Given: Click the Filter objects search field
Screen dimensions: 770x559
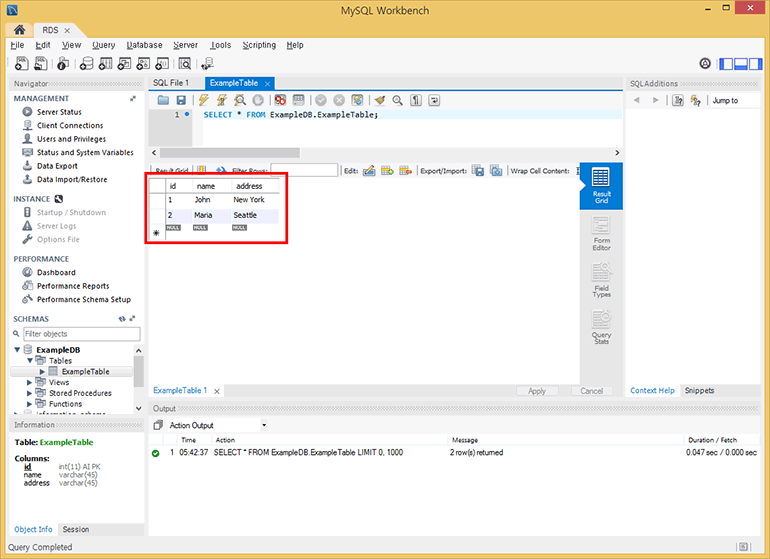Looking at the screenshot, I should (80, 333).
